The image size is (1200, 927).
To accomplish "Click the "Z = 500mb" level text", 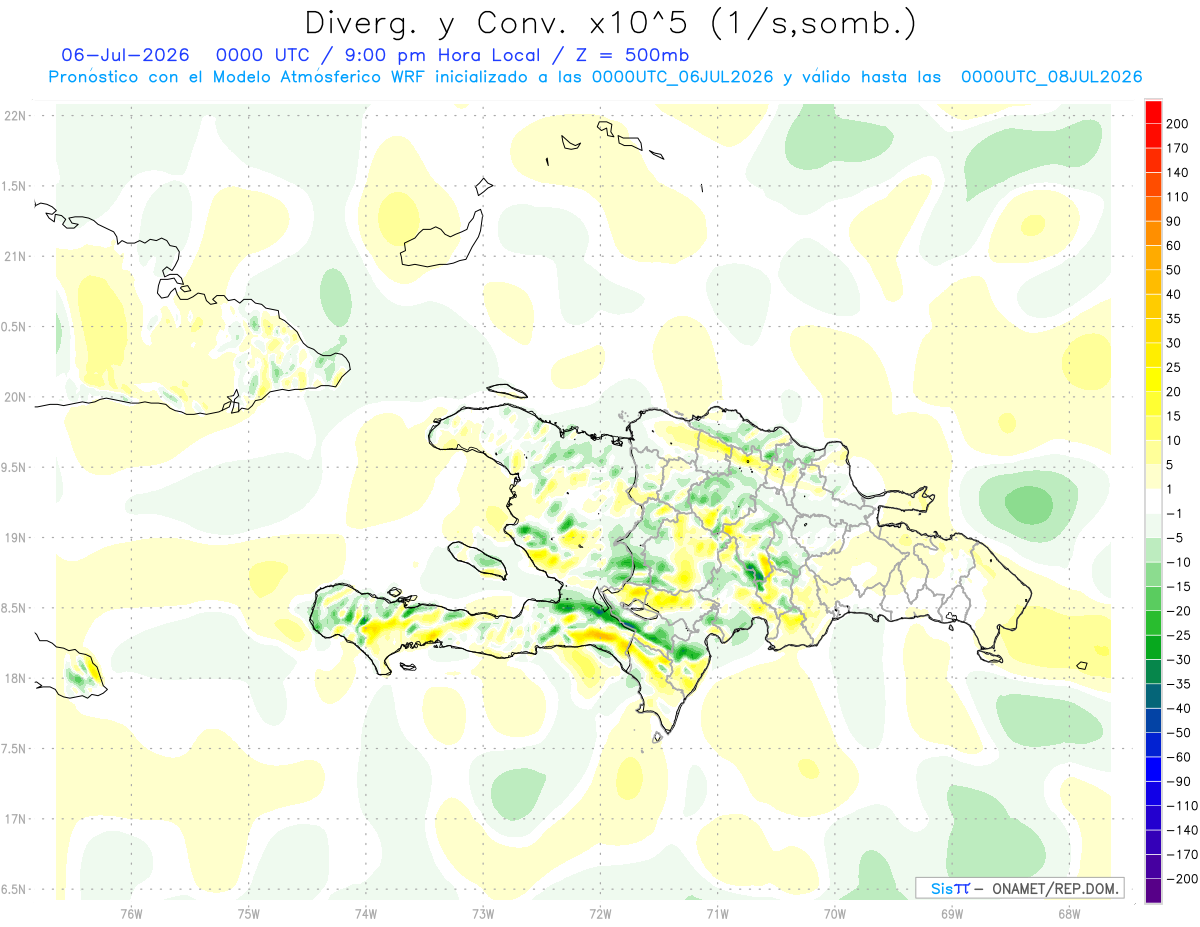I will [x=630, y=55].
